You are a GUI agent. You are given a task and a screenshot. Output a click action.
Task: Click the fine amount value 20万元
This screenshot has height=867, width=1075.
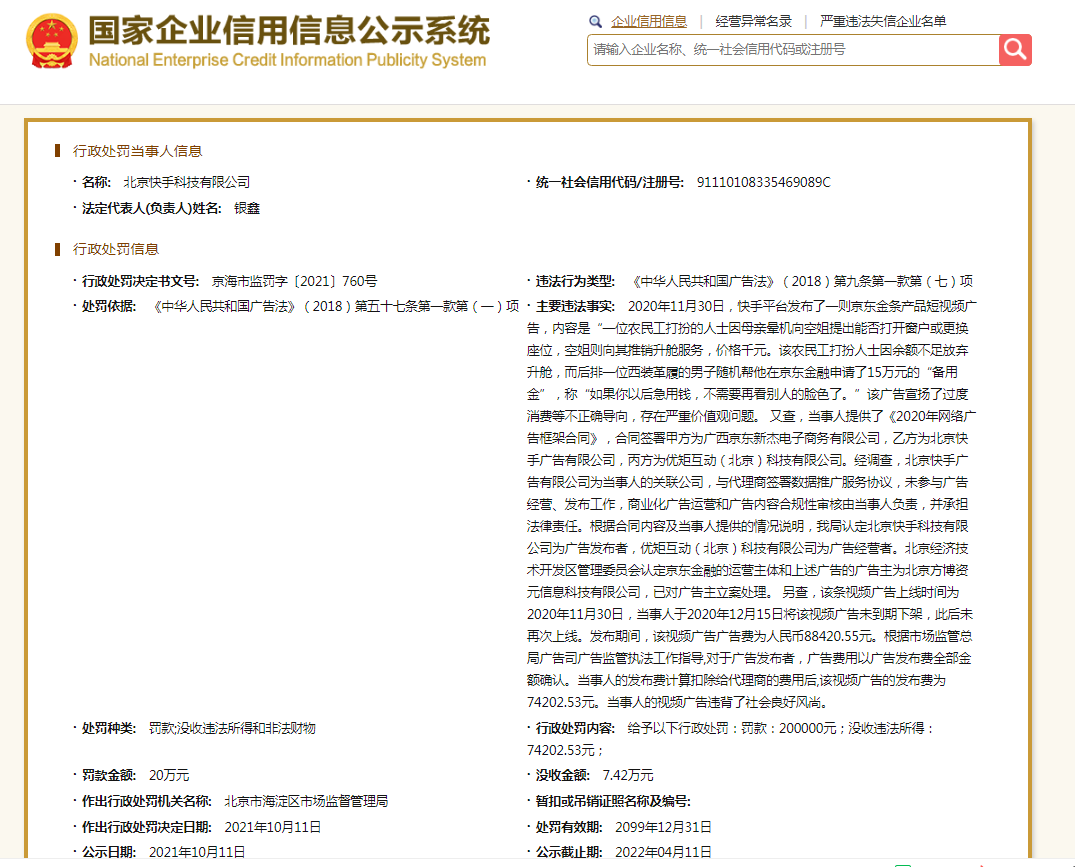[169, 775]
